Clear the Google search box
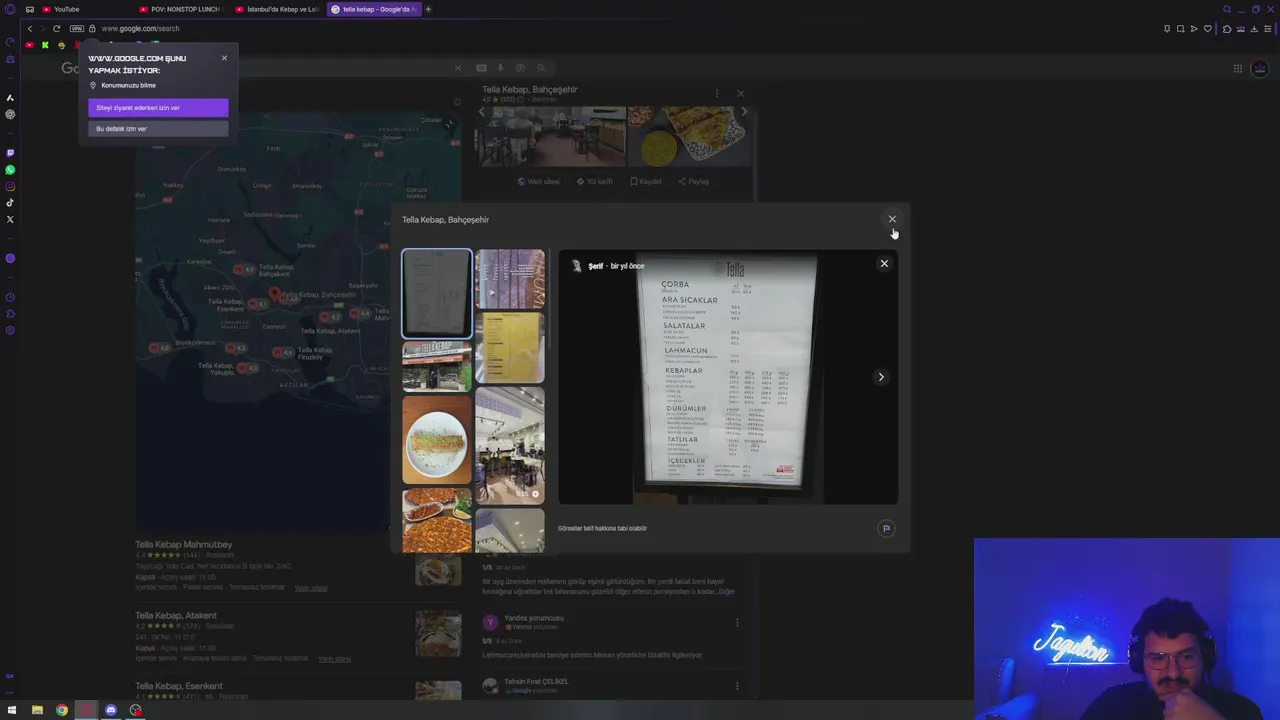 coord(458,68)
